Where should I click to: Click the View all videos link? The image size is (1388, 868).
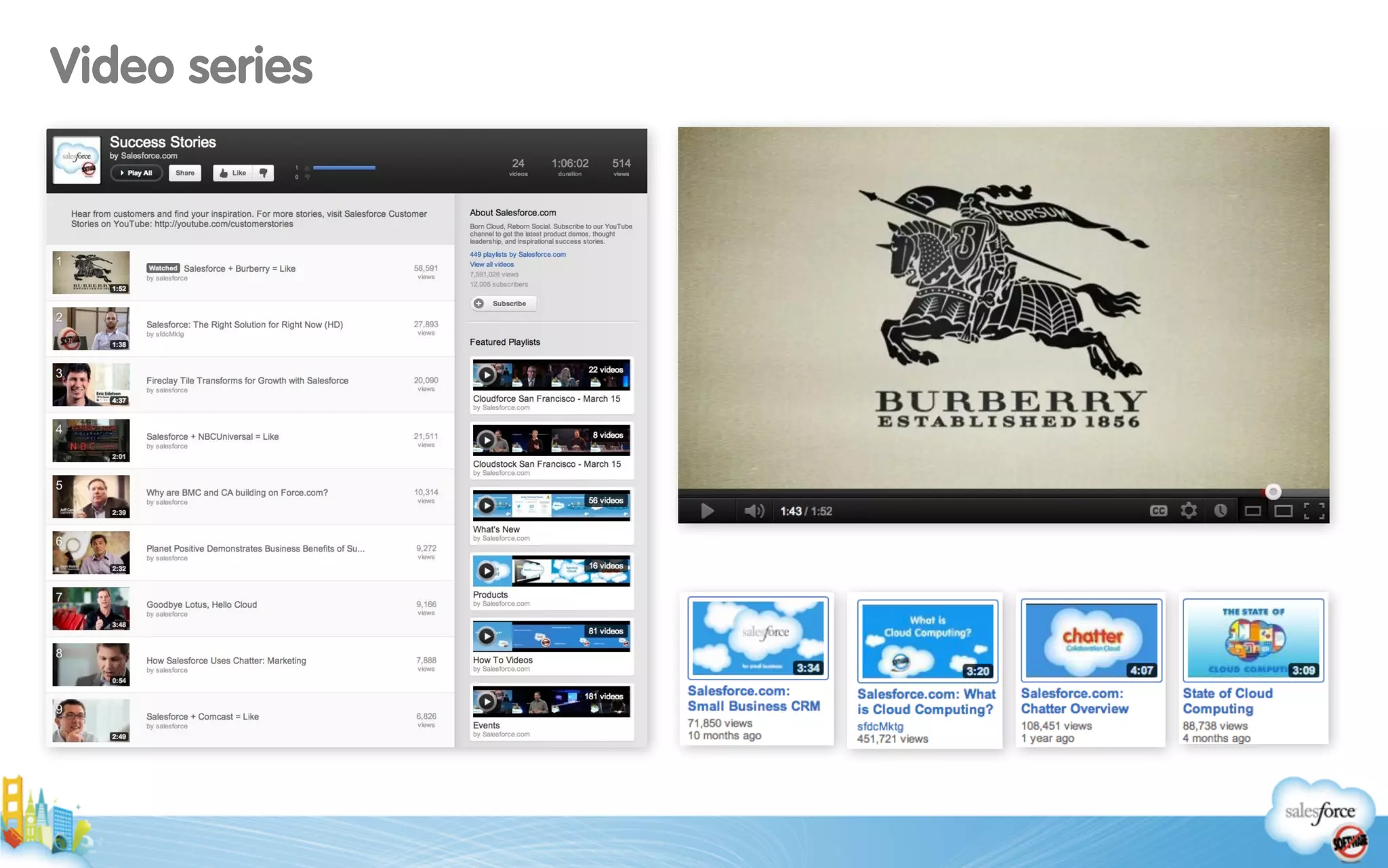[491, 265]
